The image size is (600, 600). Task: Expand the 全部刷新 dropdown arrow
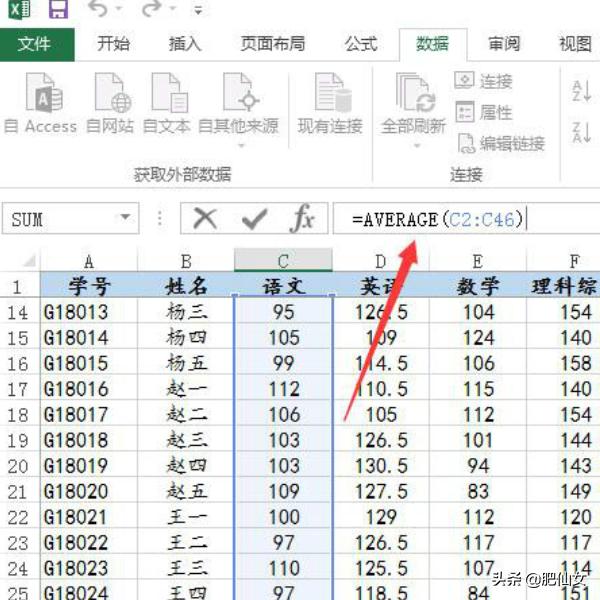[417, 145]
